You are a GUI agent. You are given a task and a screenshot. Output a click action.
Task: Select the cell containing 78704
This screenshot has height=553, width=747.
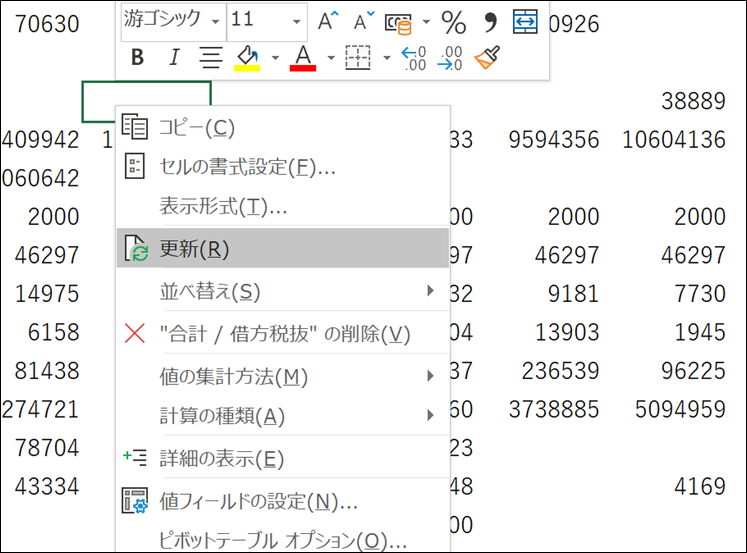(x=47, y=448)
